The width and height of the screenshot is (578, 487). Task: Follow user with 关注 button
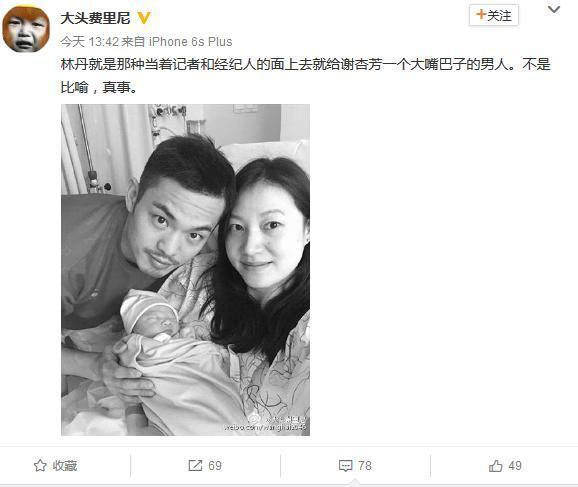point(494,15)
